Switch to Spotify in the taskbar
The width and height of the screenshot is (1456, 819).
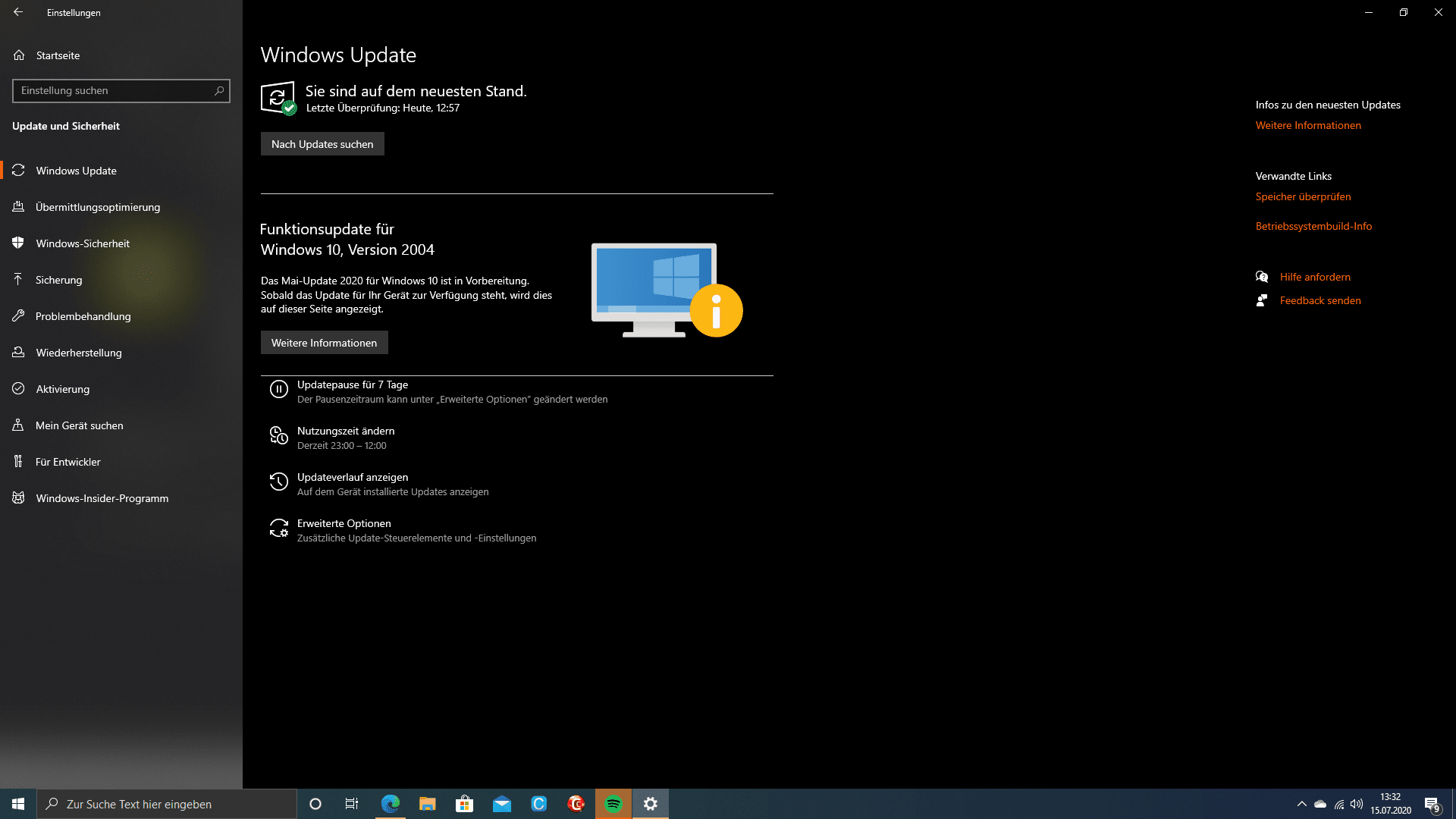coord(613,804)
